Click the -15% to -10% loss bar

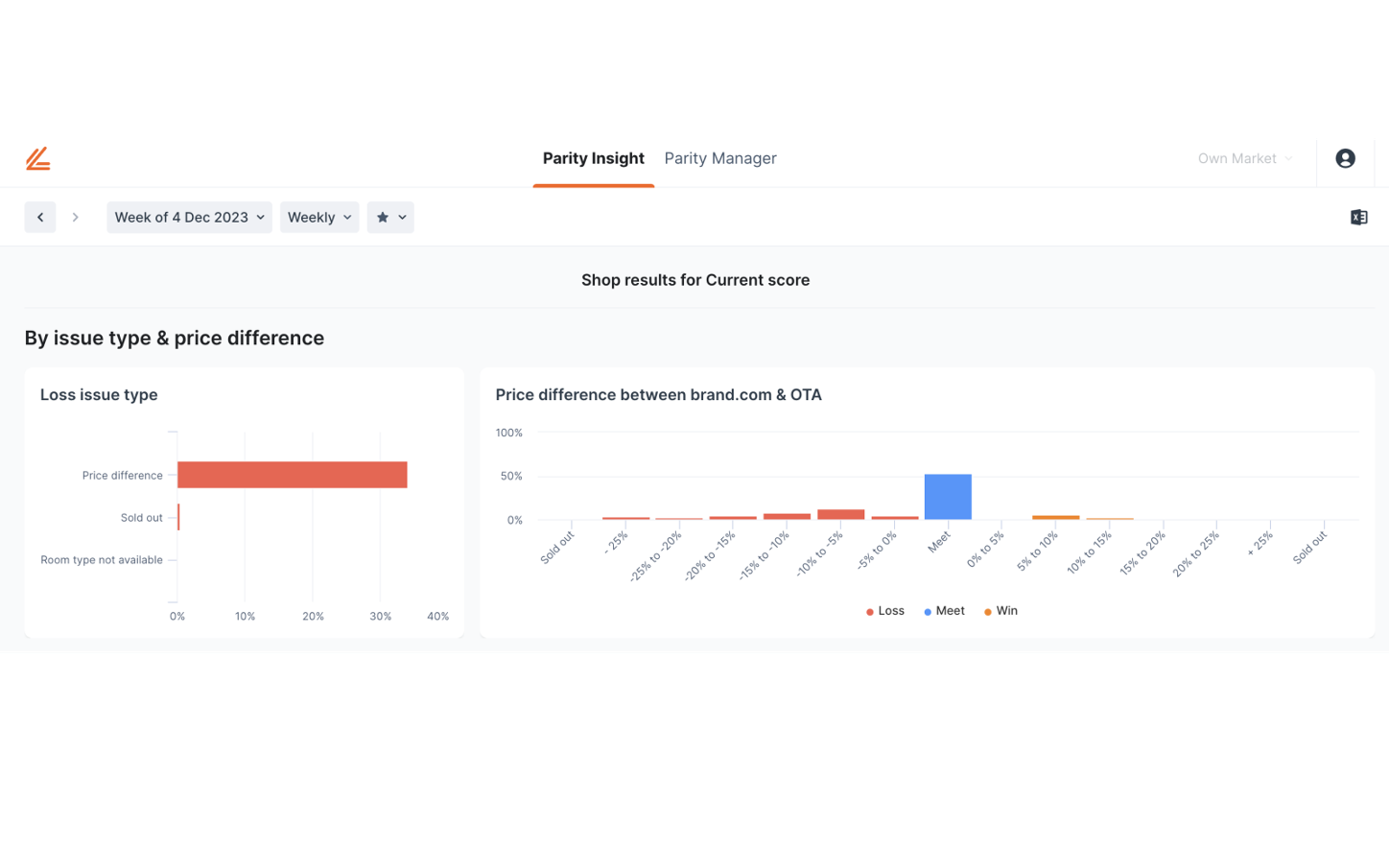click(787, 517)
